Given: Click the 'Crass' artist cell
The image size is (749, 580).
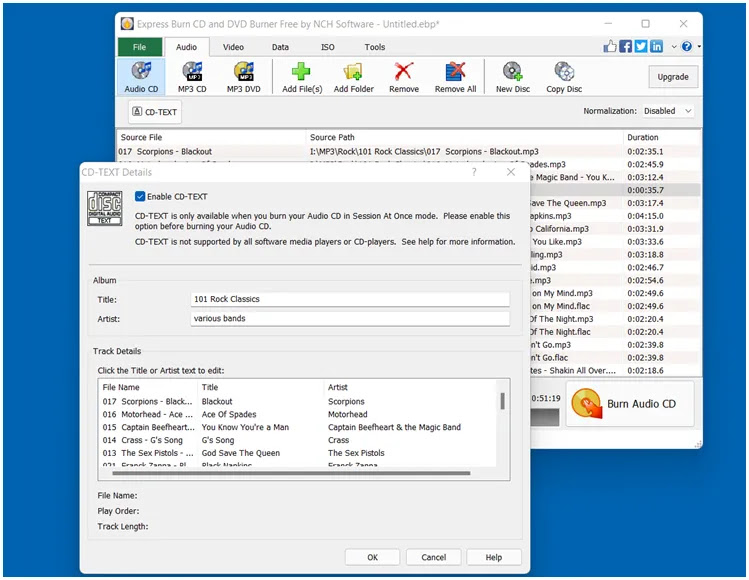Looking at the screenshot, I should click(338, 440).
